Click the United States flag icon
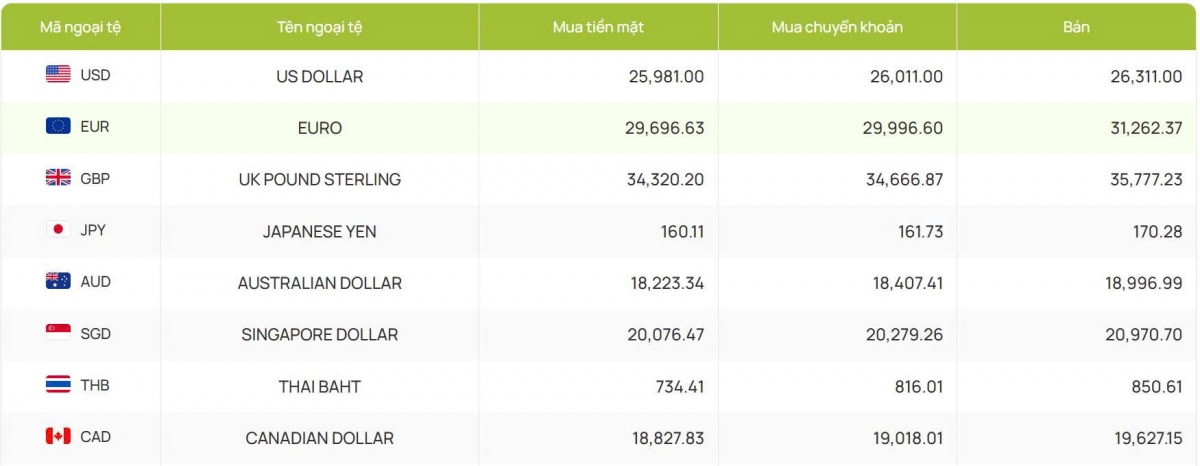The height and width of the screenshot is (466, 1200). click(x=58, y=75)
